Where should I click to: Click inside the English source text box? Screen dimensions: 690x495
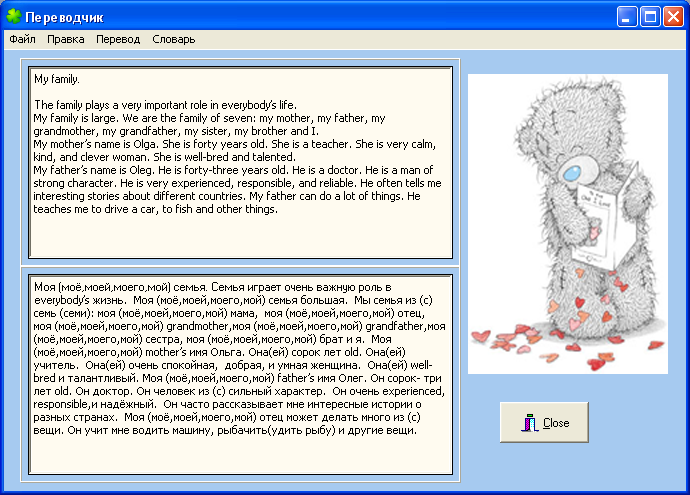[240, 162]
